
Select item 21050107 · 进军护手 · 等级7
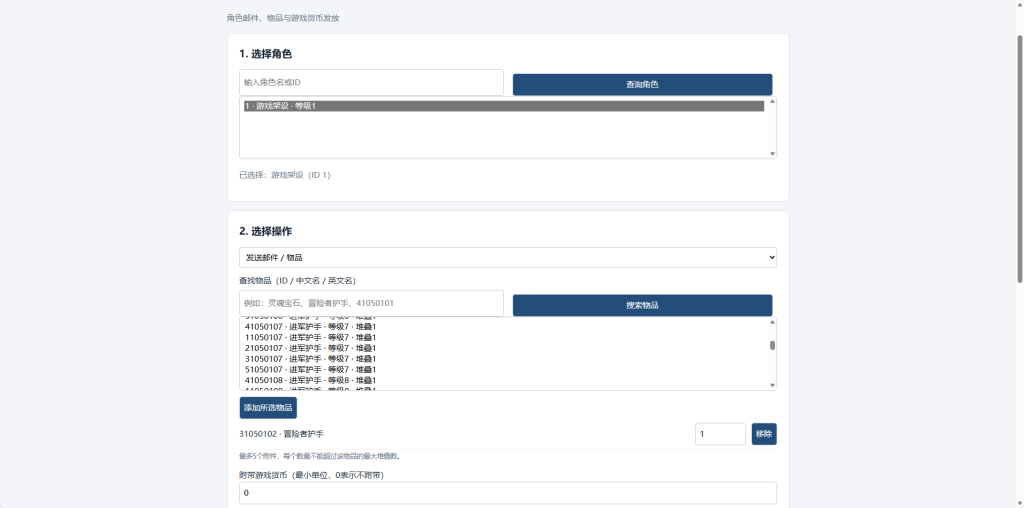coord(504,348)
